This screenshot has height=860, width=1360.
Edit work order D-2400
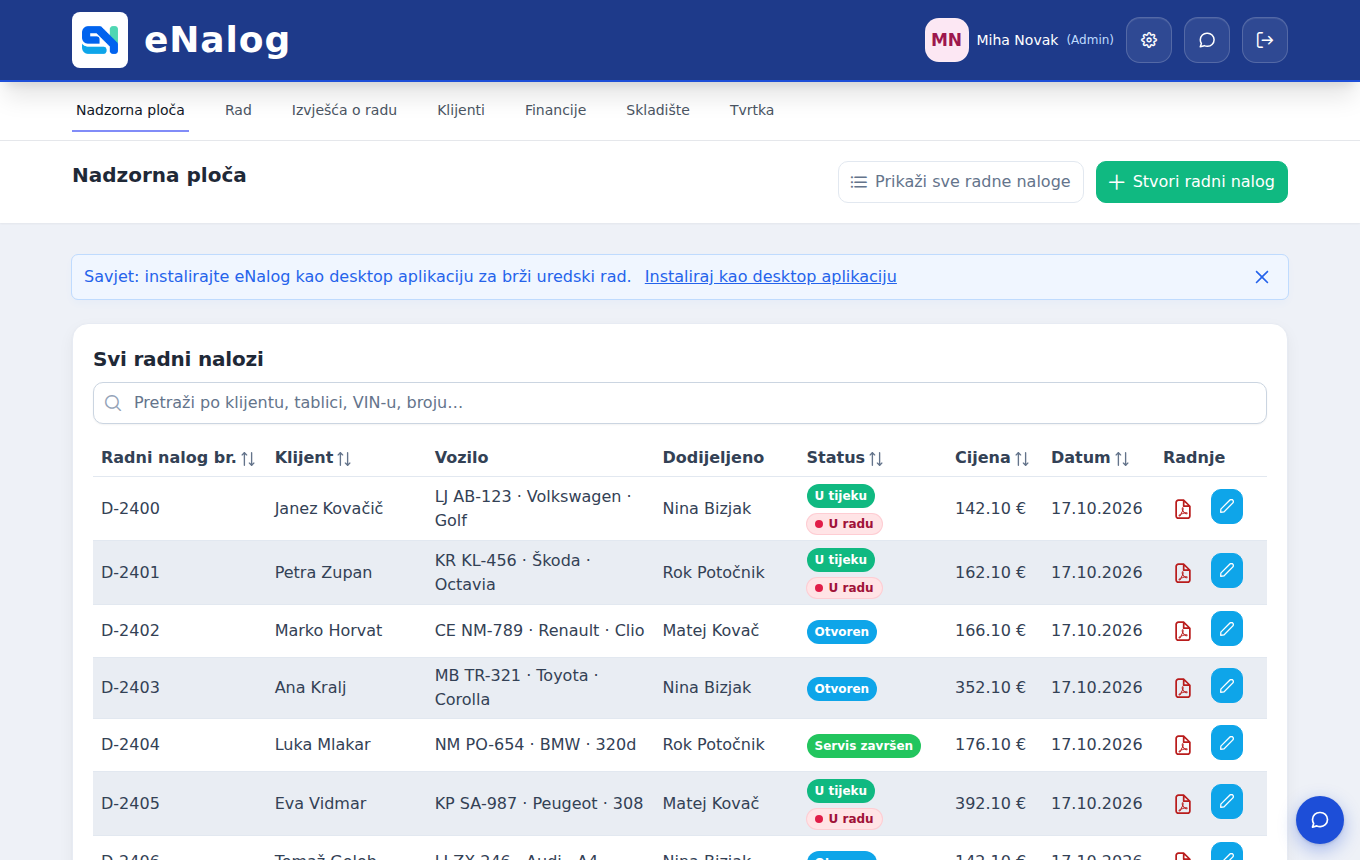[1227, 507]
